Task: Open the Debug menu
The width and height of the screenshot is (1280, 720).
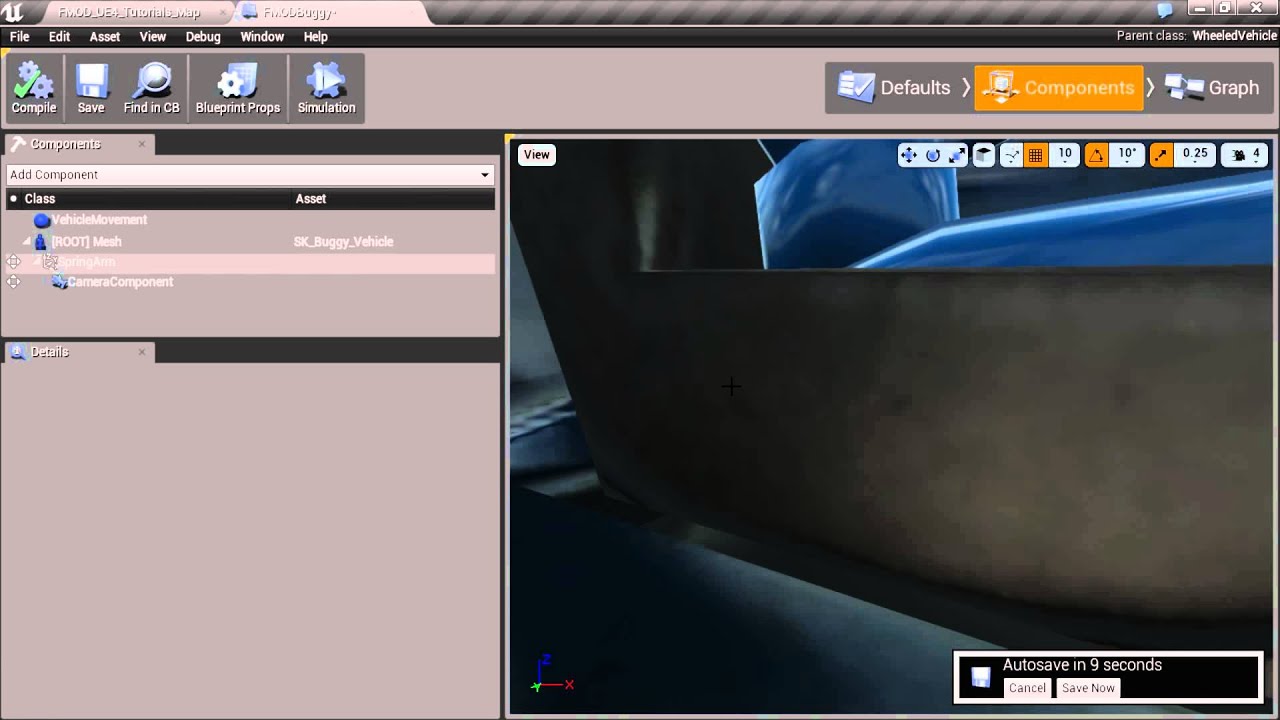Action: tap(203, 37)
